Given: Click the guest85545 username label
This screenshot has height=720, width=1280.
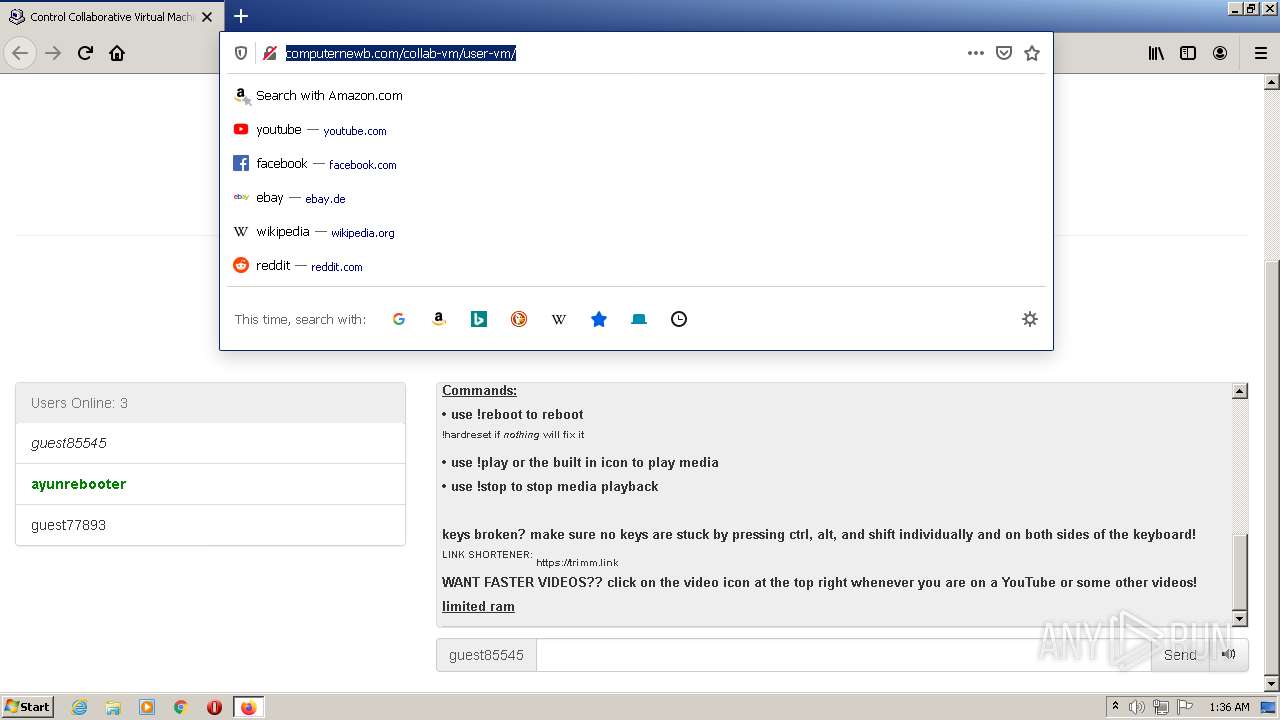Looking at the screenshot, I should click(486, 655).
